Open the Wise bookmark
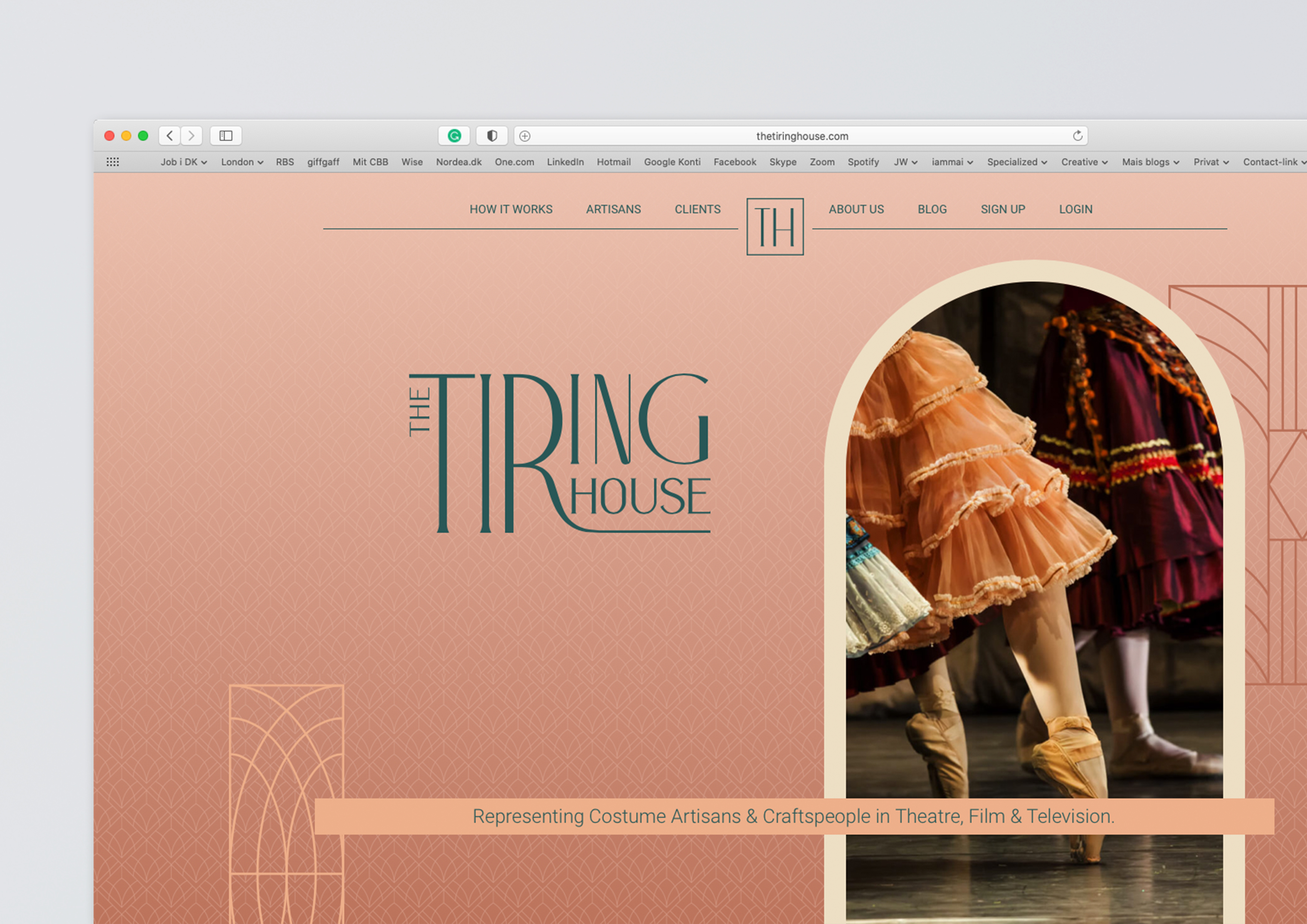1307x924 pixels. 412,162
